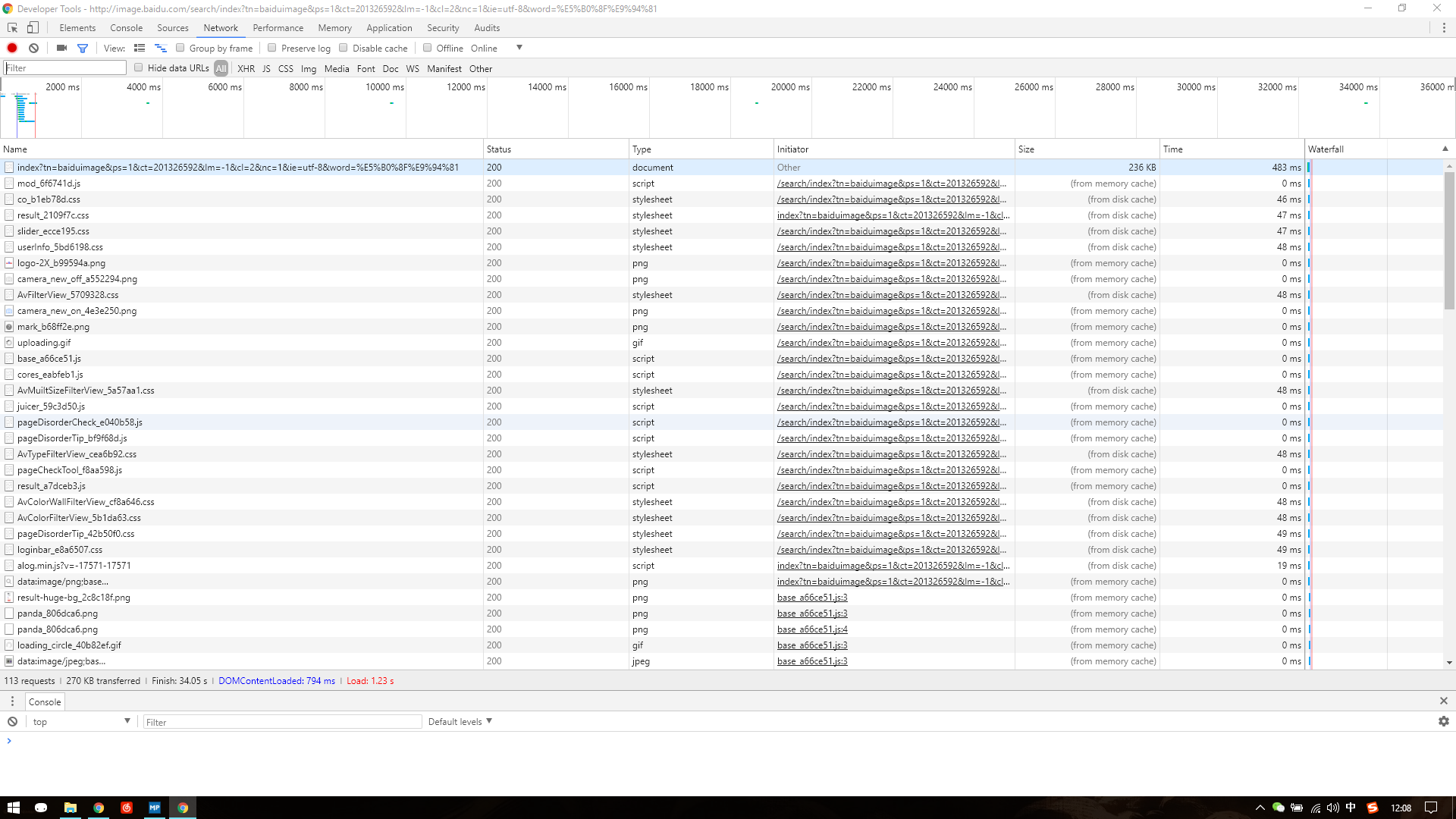The width and height of the screenshot is (1456, 819).
Task: Open base_a66ce51.js:4 initiator link
Action: [x=812, y=629]
